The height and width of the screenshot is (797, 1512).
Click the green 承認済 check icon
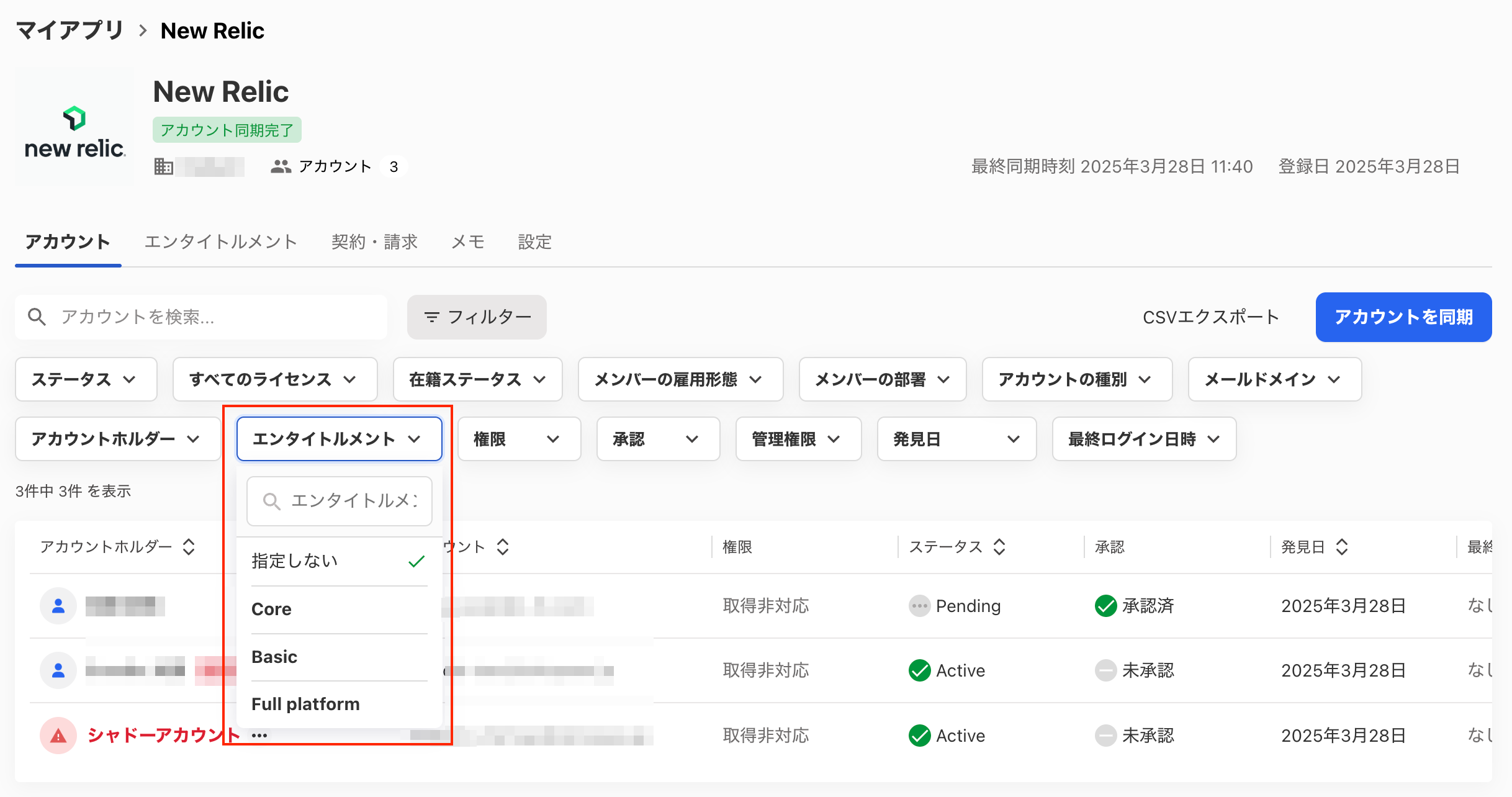(x=1105, y=606)
